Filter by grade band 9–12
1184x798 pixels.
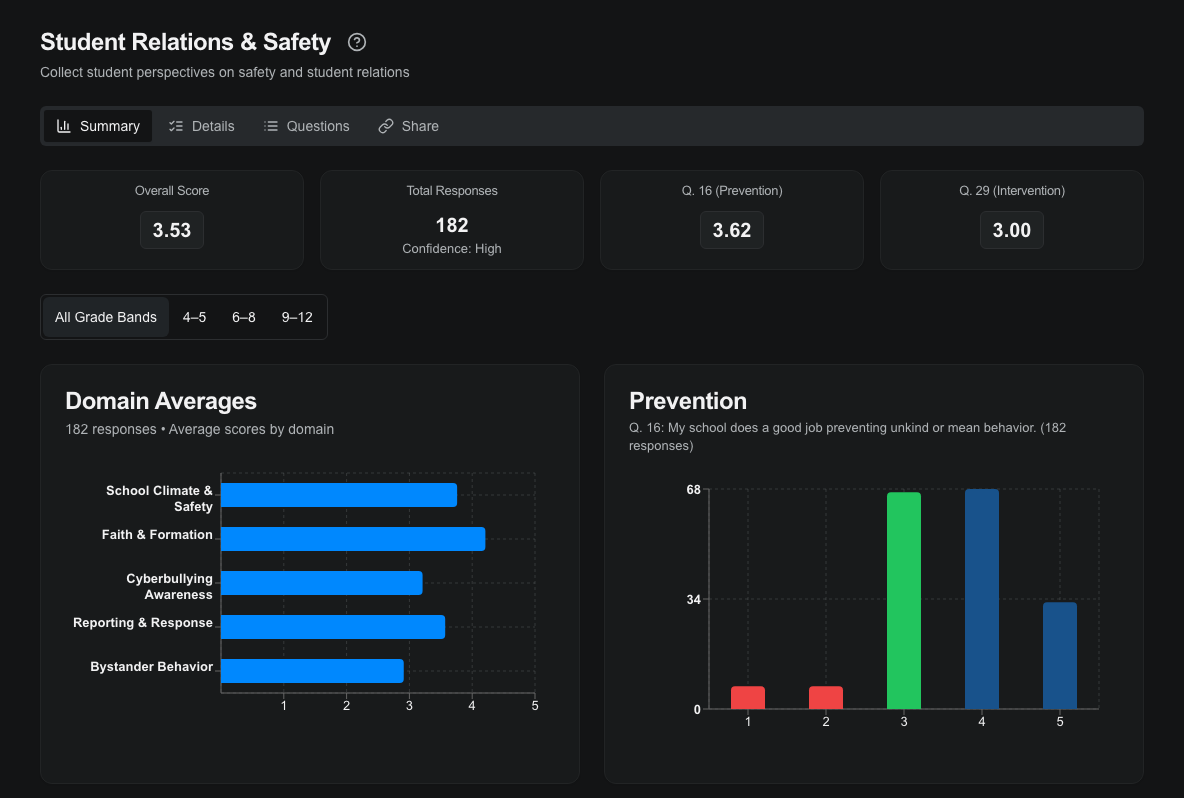297,317
